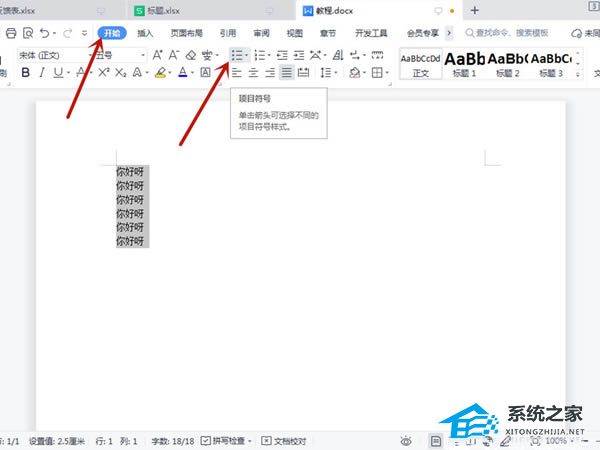The image size is (600, 450).
Task: Decrease font size with A- icon
Action: 174,55
